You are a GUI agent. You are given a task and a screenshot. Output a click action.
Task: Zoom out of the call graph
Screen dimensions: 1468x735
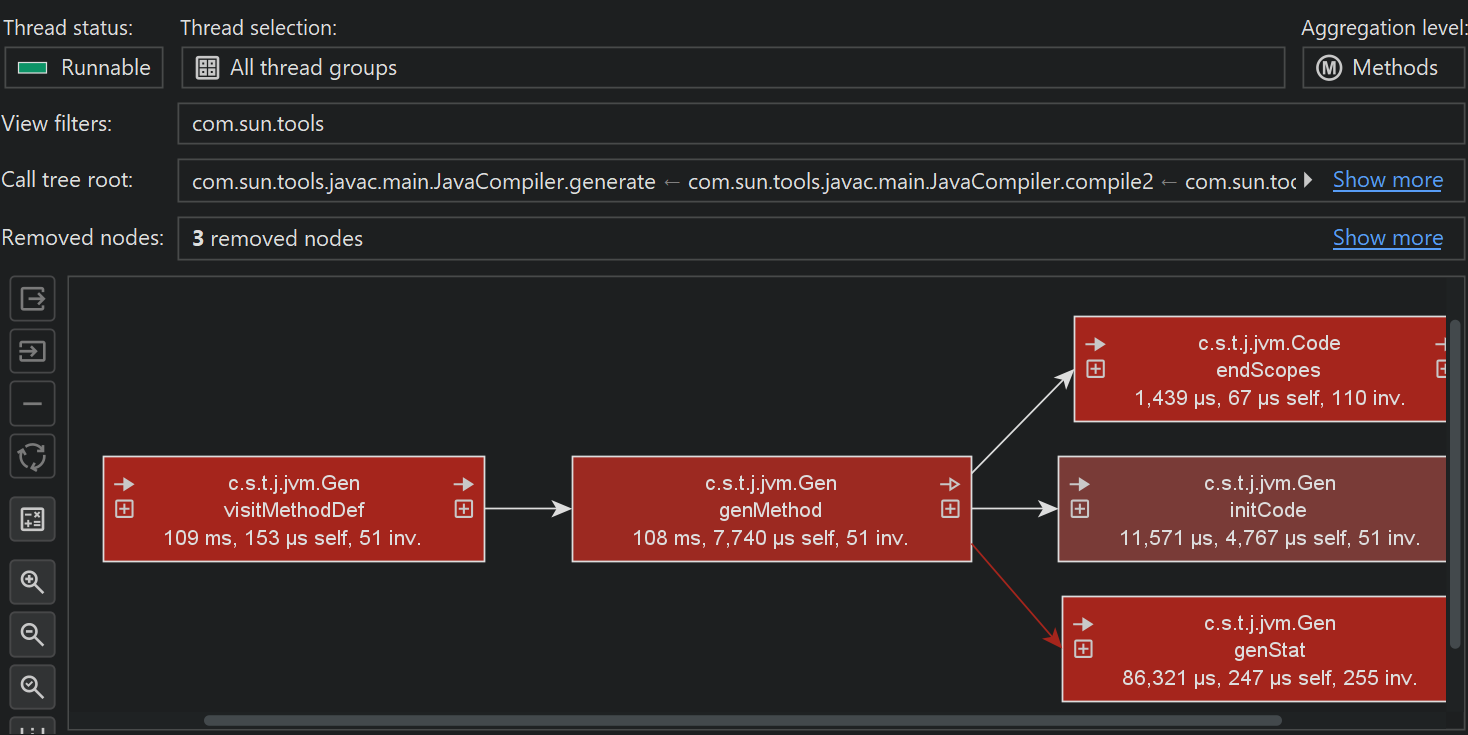click(x=32, y=634)
